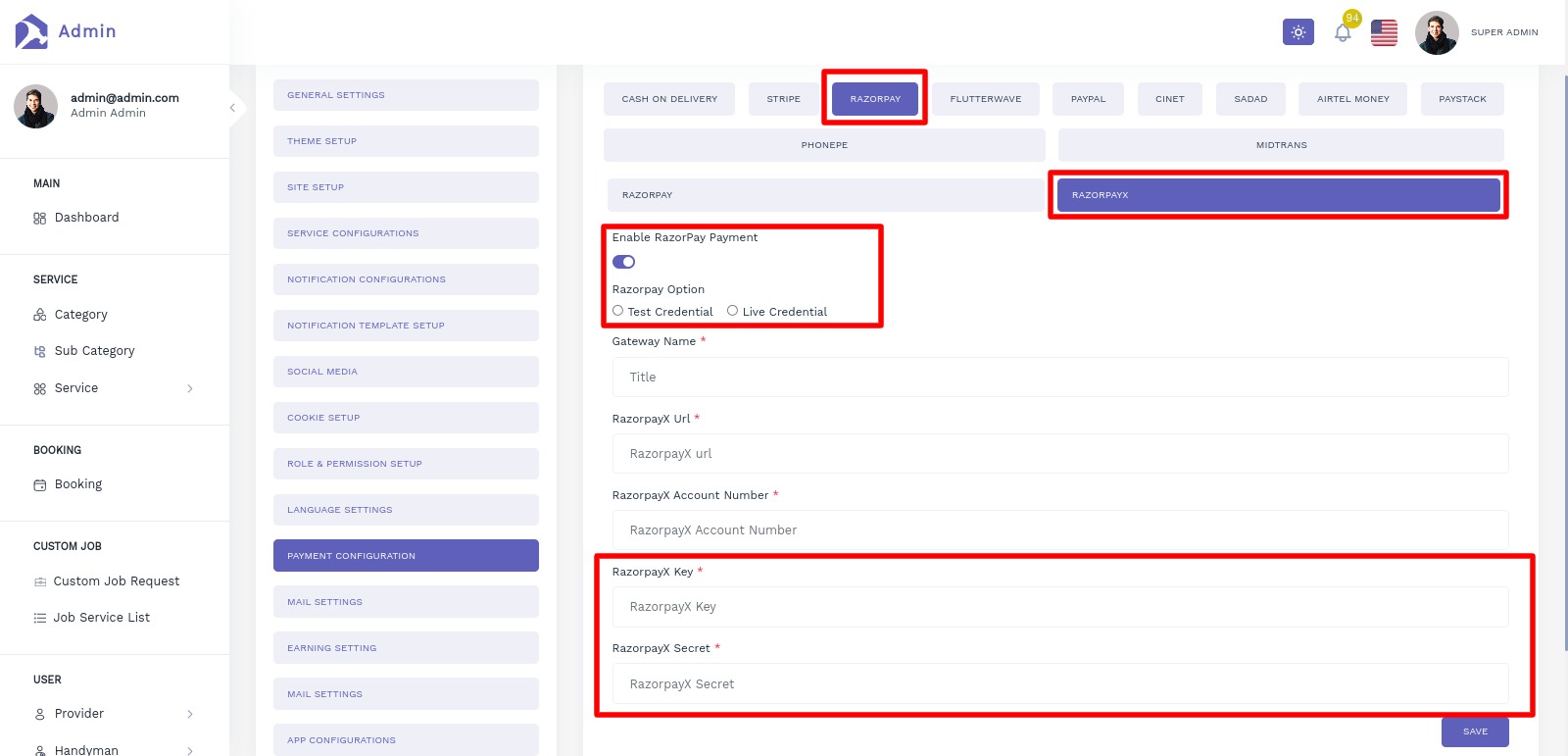Click the Service menu icon
This screenshot has width=1568, height=756.
click(40, 389)
